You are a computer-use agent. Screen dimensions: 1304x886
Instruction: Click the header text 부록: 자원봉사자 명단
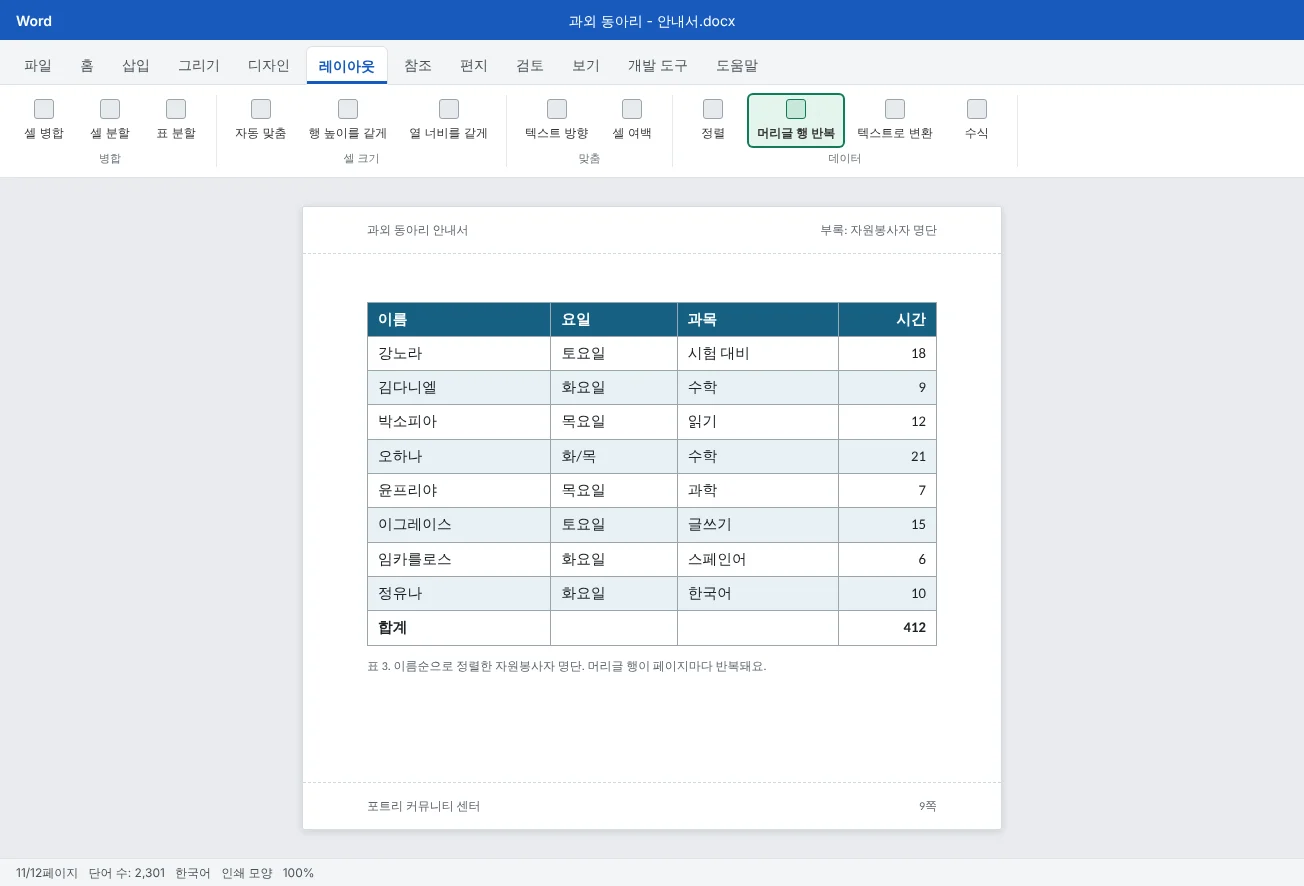879,230
